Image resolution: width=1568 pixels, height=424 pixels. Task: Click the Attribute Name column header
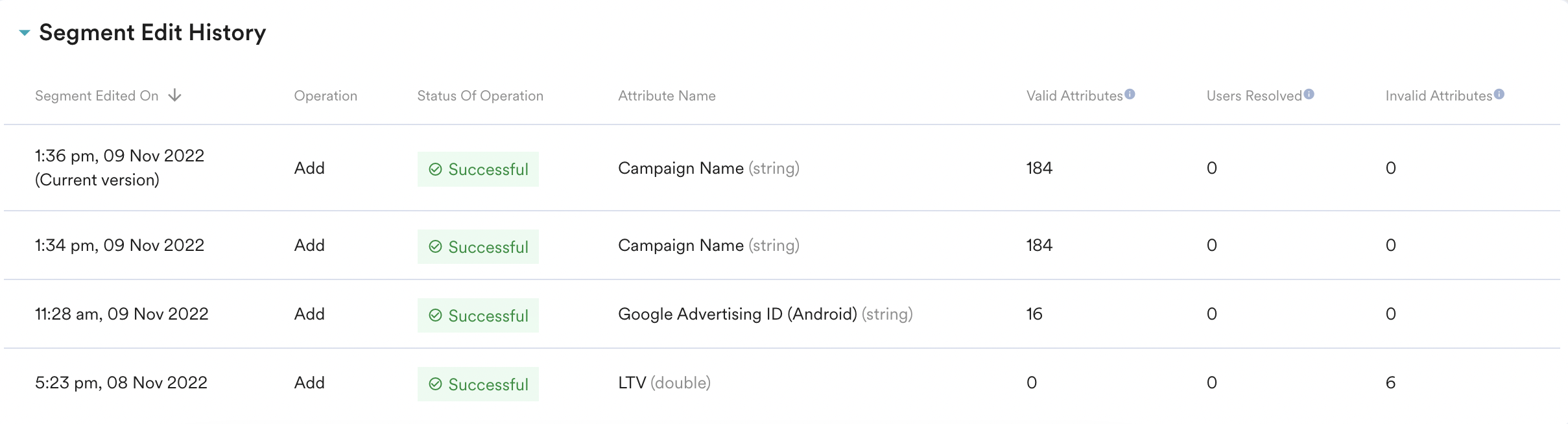click(667, 96)
